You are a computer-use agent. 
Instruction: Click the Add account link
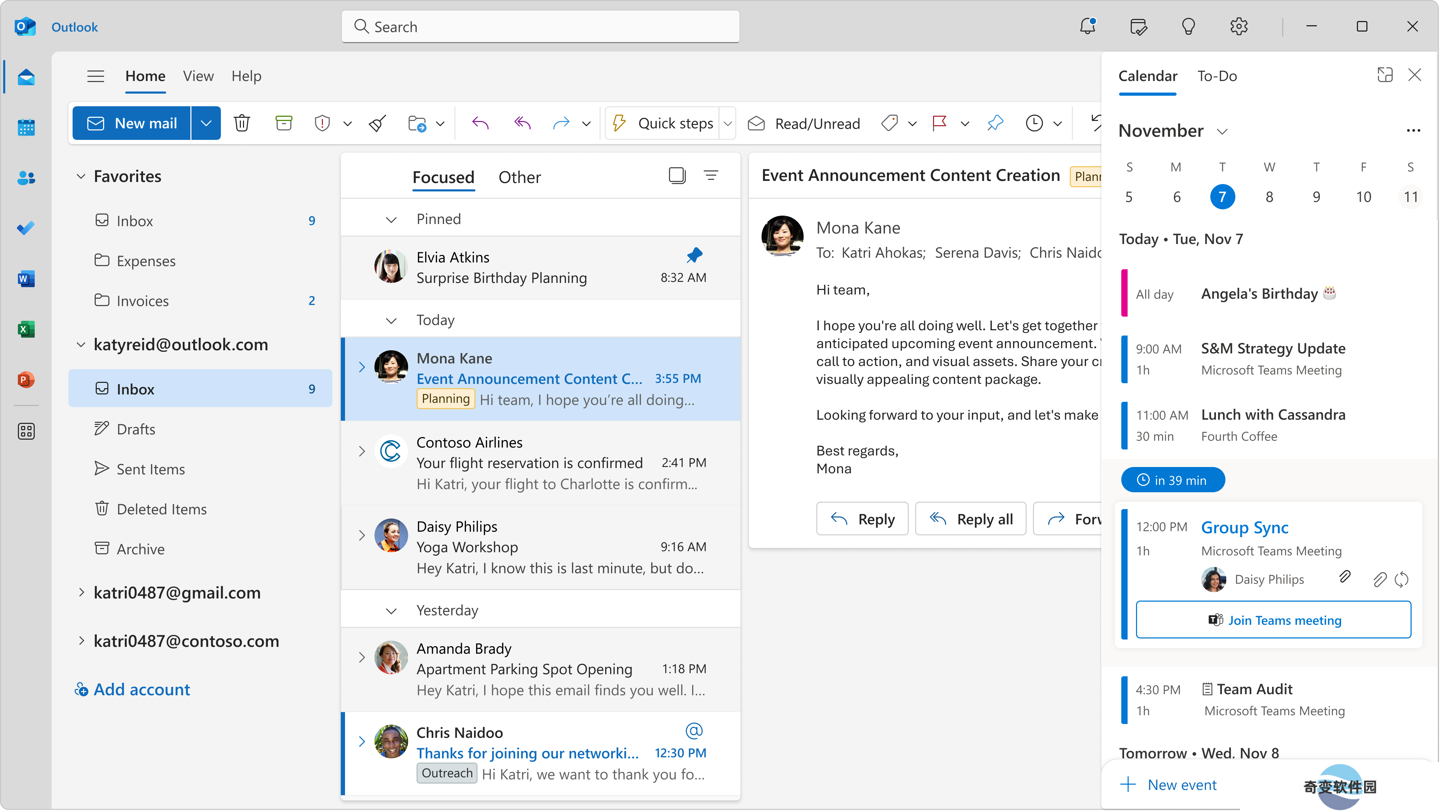coord(132,690)
